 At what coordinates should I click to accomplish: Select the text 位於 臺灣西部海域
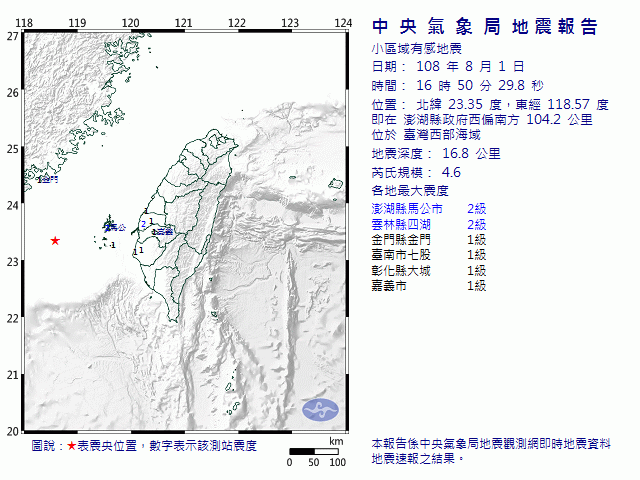[x=426, y=135]
